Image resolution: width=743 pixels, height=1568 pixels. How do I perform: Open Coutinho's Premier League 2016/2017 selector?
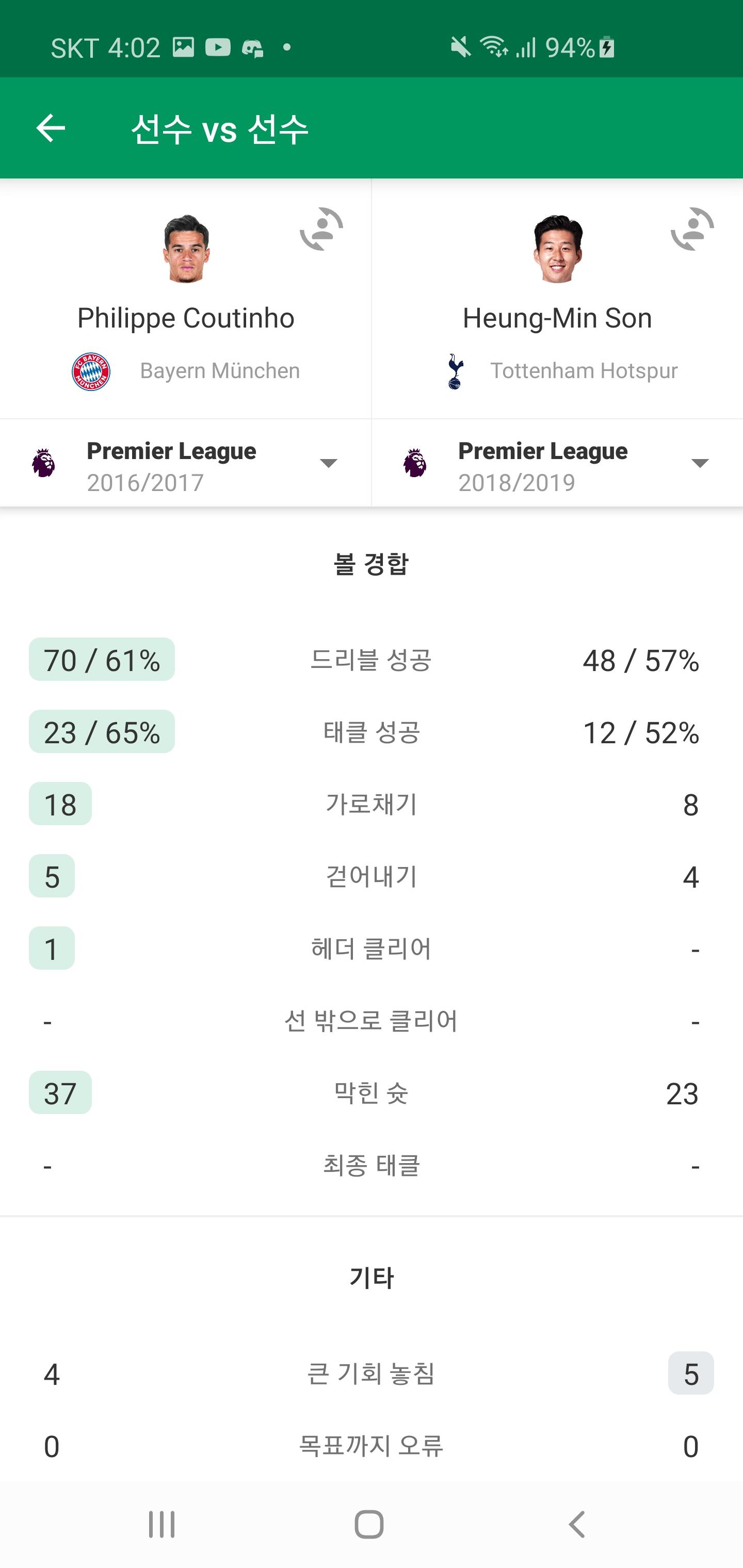[171, 465]
